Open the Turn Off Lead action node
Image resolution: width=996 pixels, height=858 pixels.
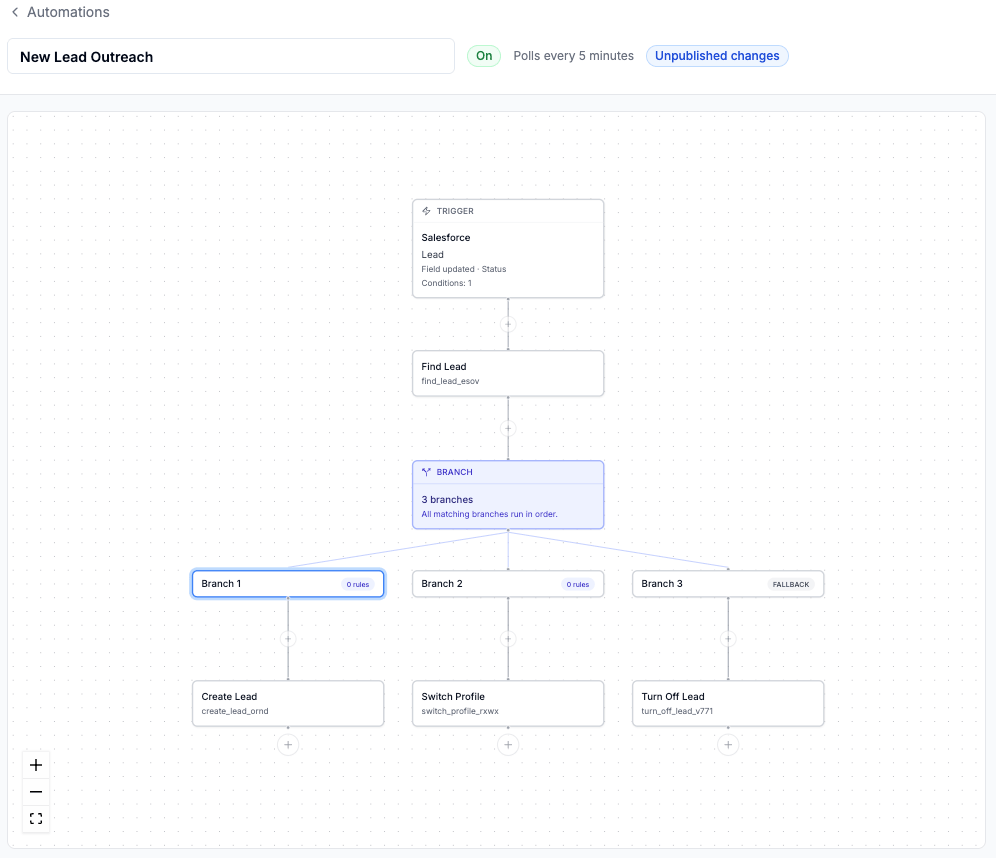[x=728, y=704]
